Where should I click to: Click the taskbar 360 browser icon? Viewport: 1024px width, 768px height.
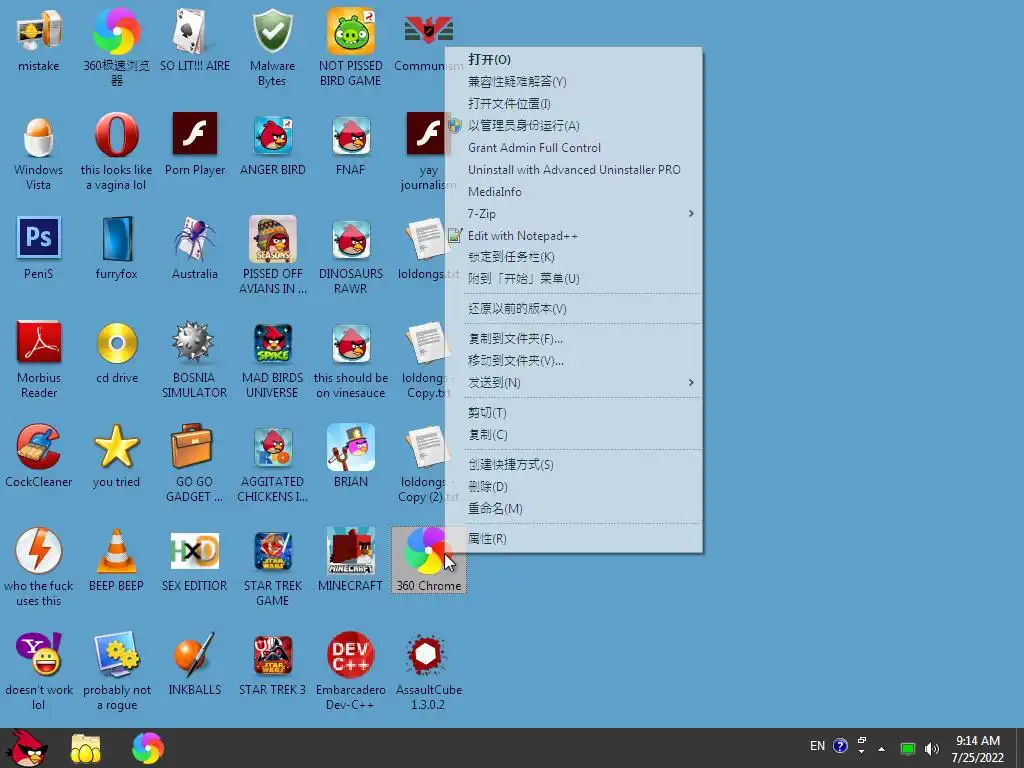(148, 748)
